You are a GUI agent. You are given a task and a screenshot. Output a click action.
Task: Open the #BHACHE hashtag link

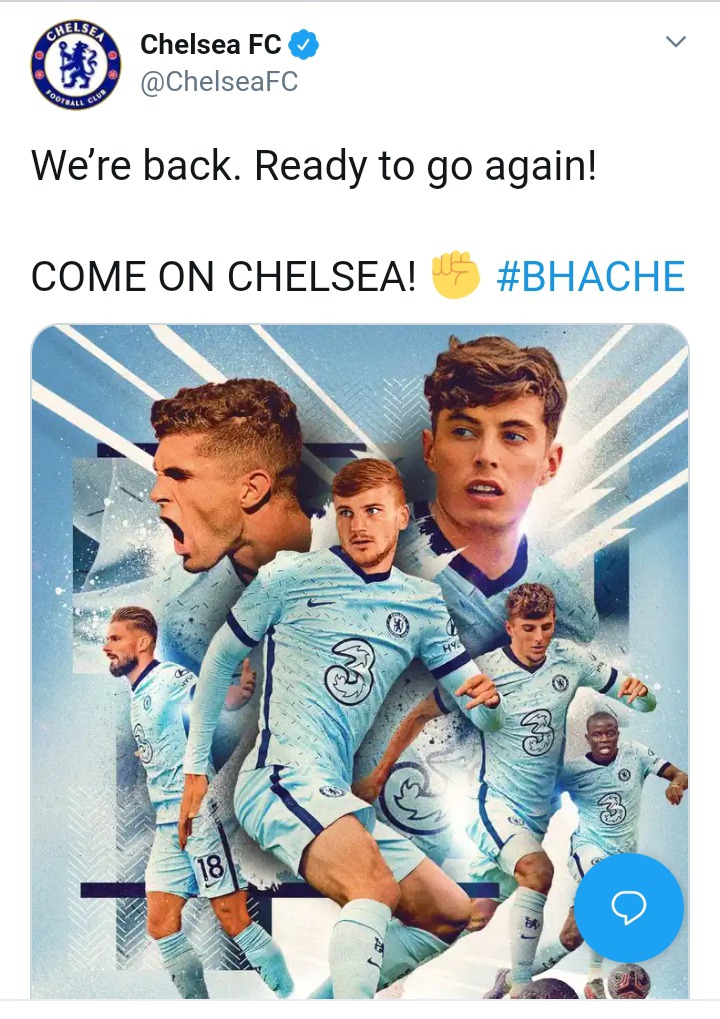(x=590, y=276)
